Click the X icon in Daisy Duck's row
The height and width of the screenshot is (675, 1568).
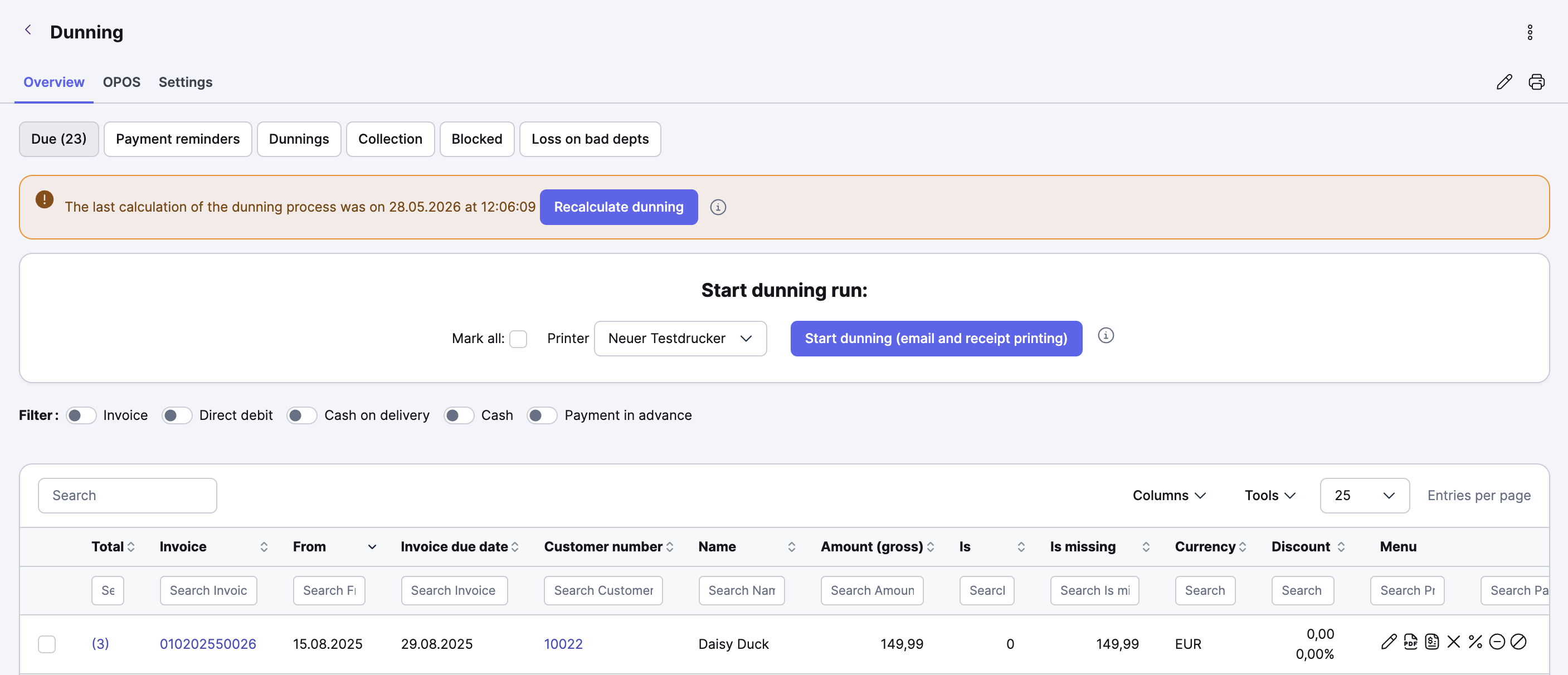tap(1454, 642)
